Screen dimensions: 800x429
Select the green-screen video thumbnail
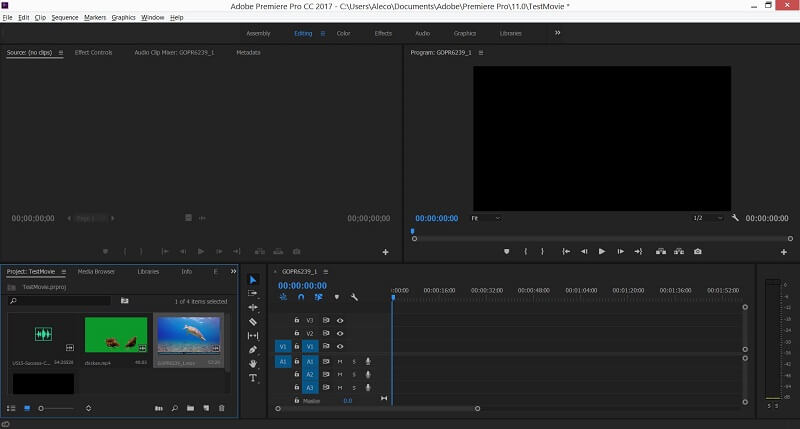pyautogui.click(x=116, y=335)
